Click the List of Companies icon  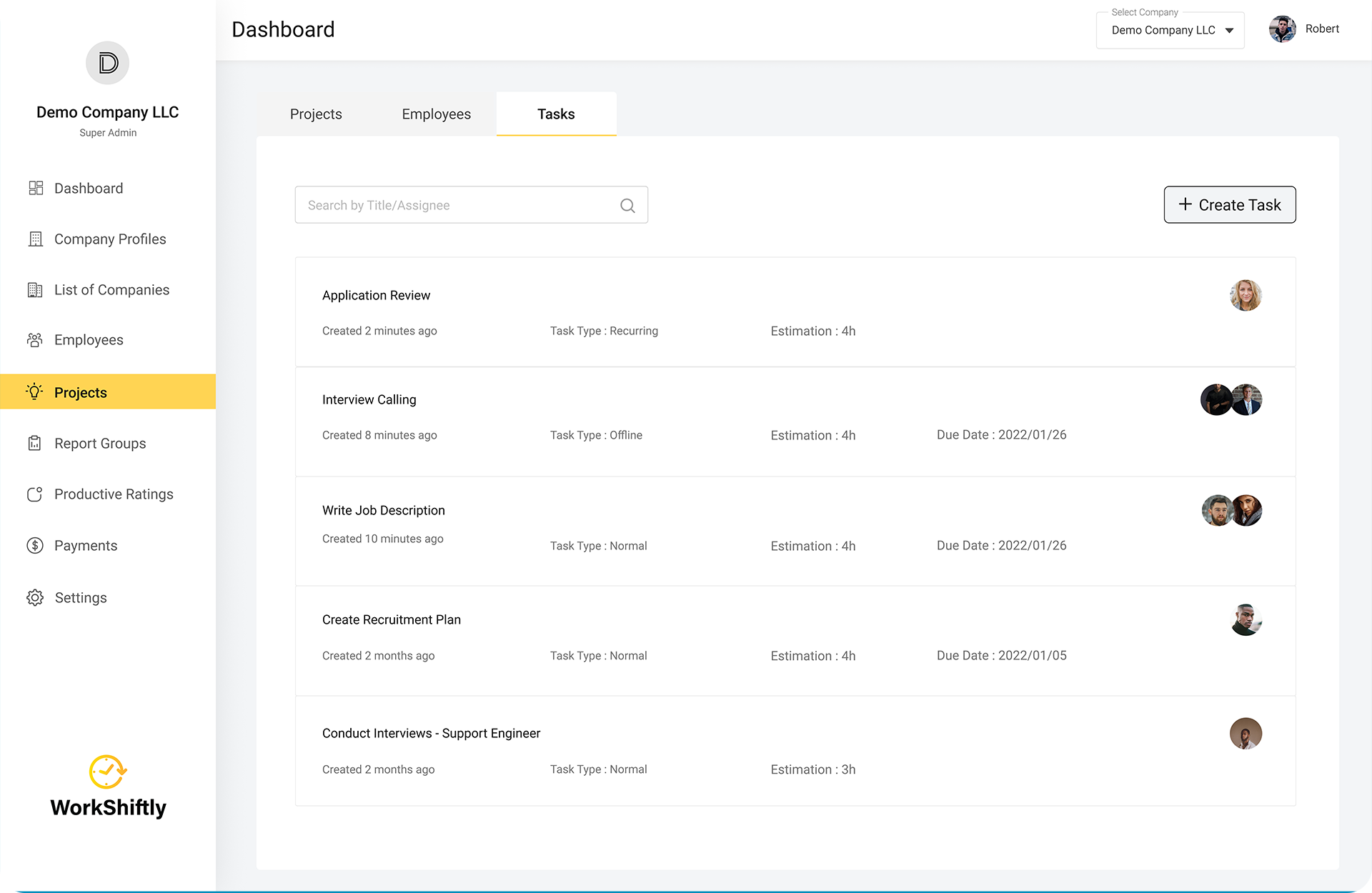(x=35, y=290)
